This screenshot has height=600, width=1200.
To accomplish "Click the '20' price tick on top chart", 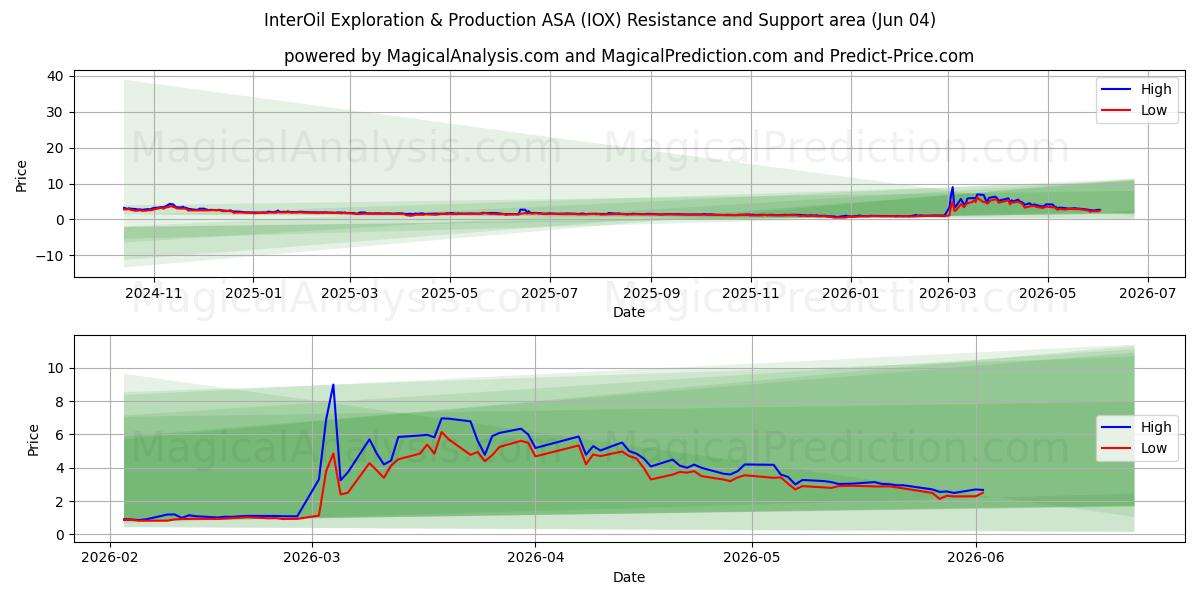I will point(56,148).
